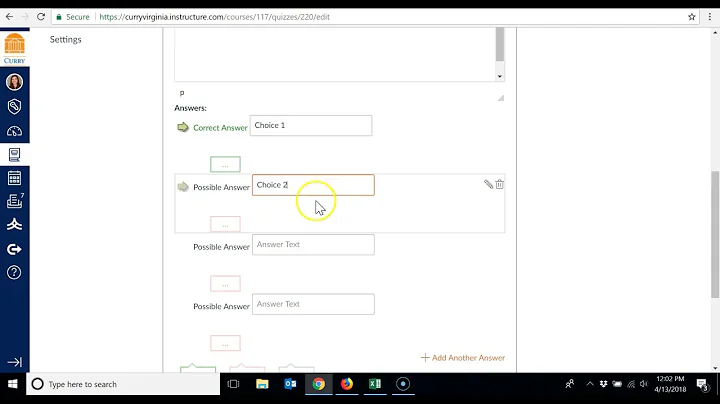Open People icon on taskbar
Image resolution: width=720 pixels, height=404 pixels.
coord(570,384)
